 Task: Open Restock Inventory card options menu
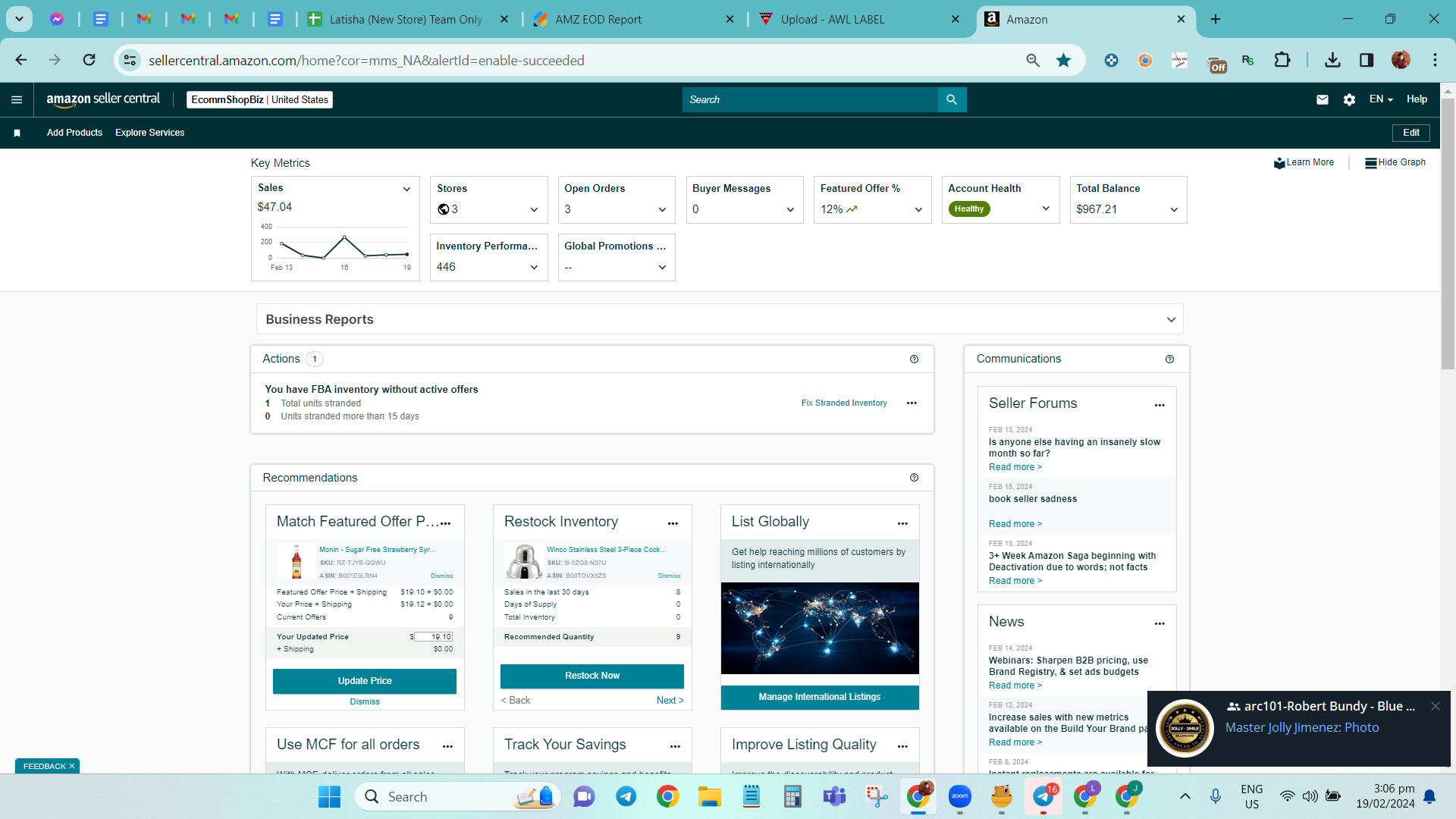pos(673,523)
